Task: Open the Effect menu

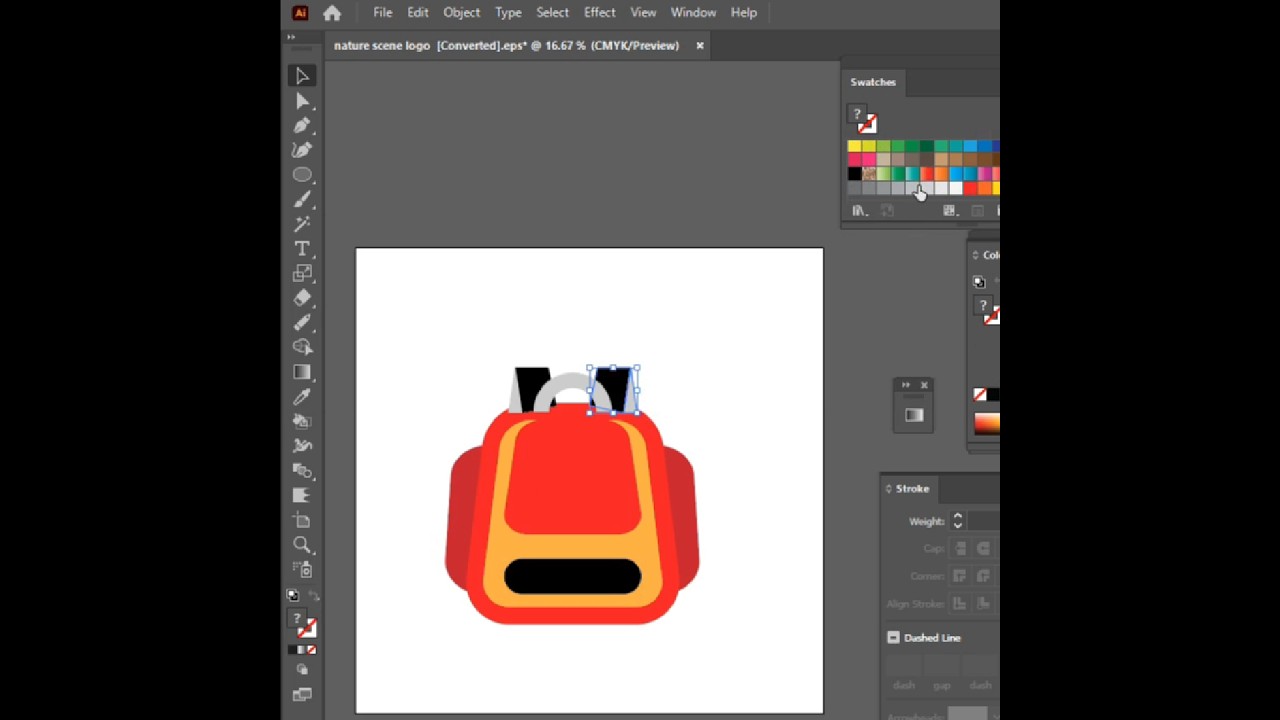Action: [600, 13]
